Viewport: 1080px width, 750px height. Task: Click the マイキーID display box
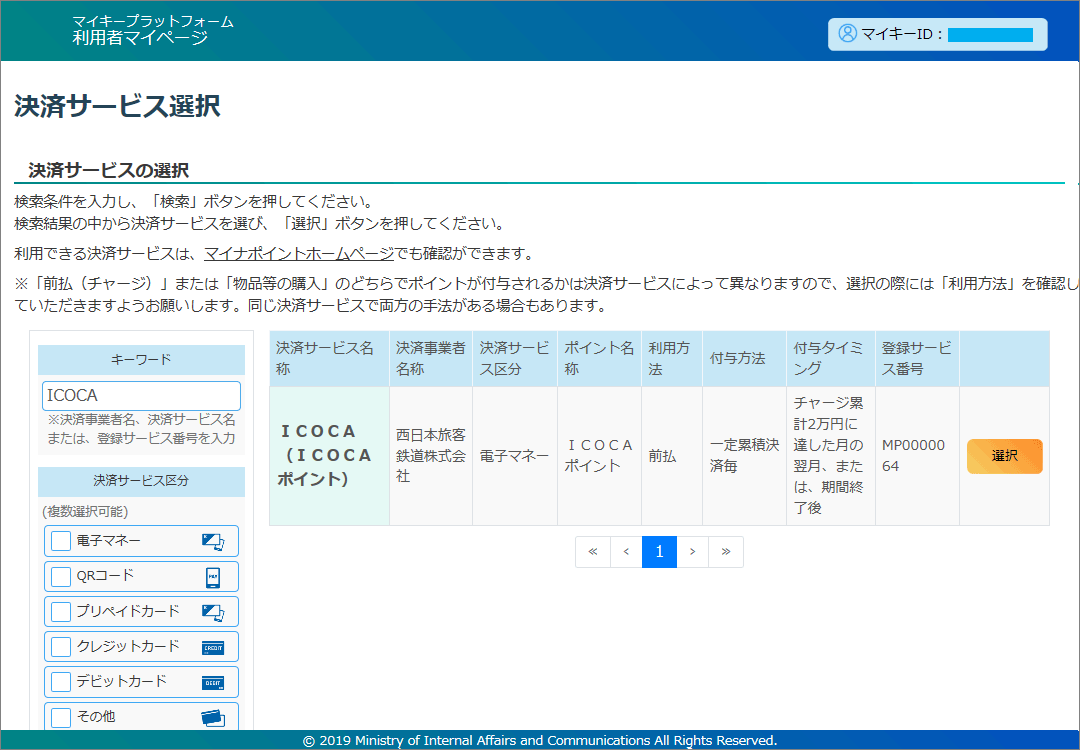937,34
